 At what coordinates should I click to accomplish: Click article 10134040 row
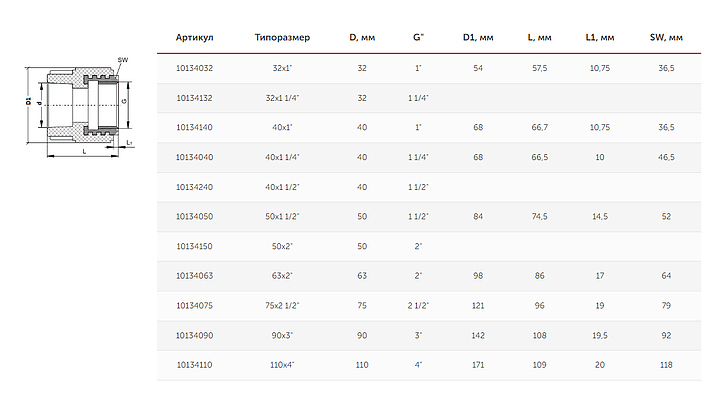pos(194,157)
